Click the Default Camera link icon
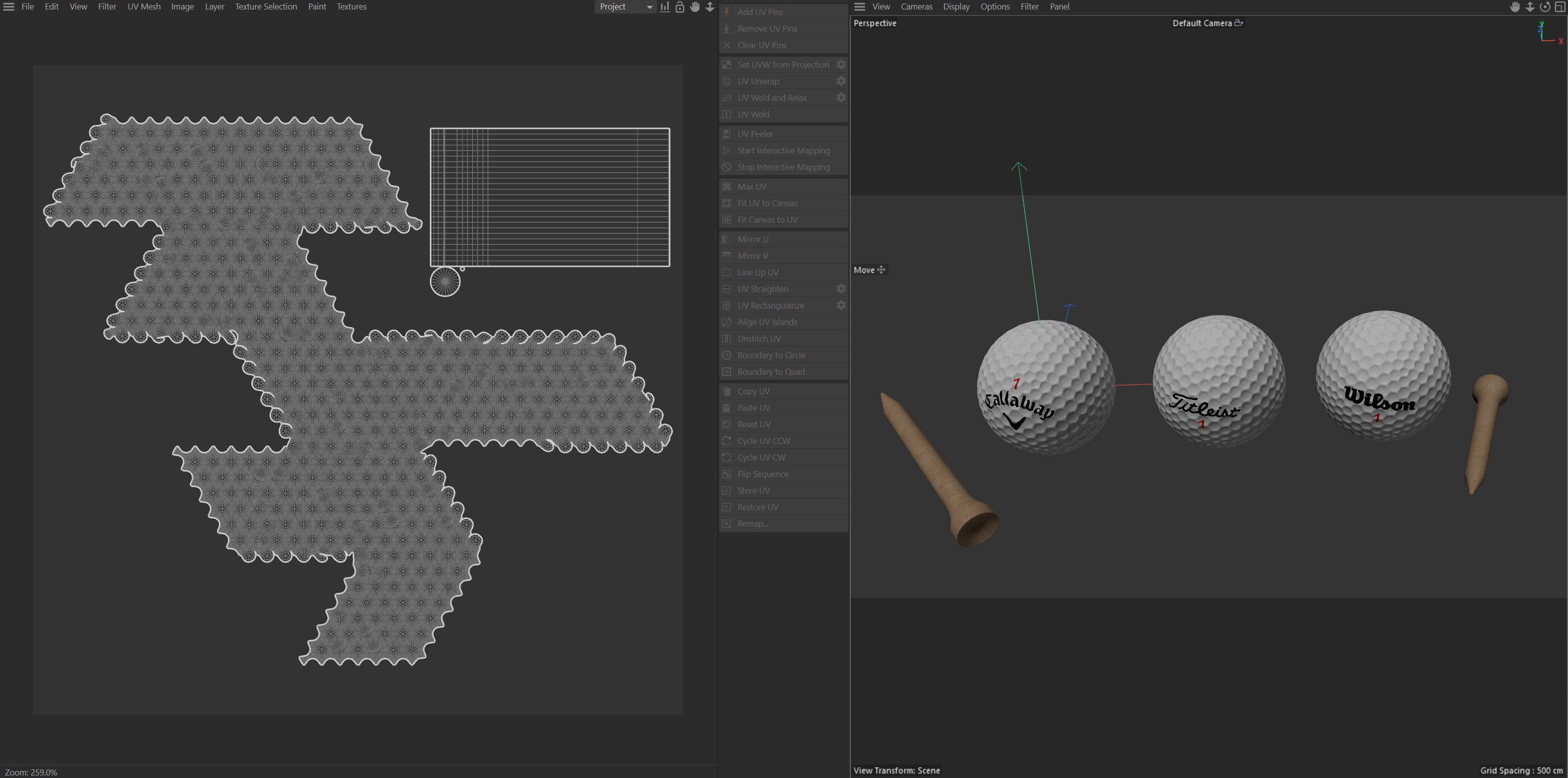Image resolution: width=1568 pixels, height=778 pixels. (x=1238, y=23)
